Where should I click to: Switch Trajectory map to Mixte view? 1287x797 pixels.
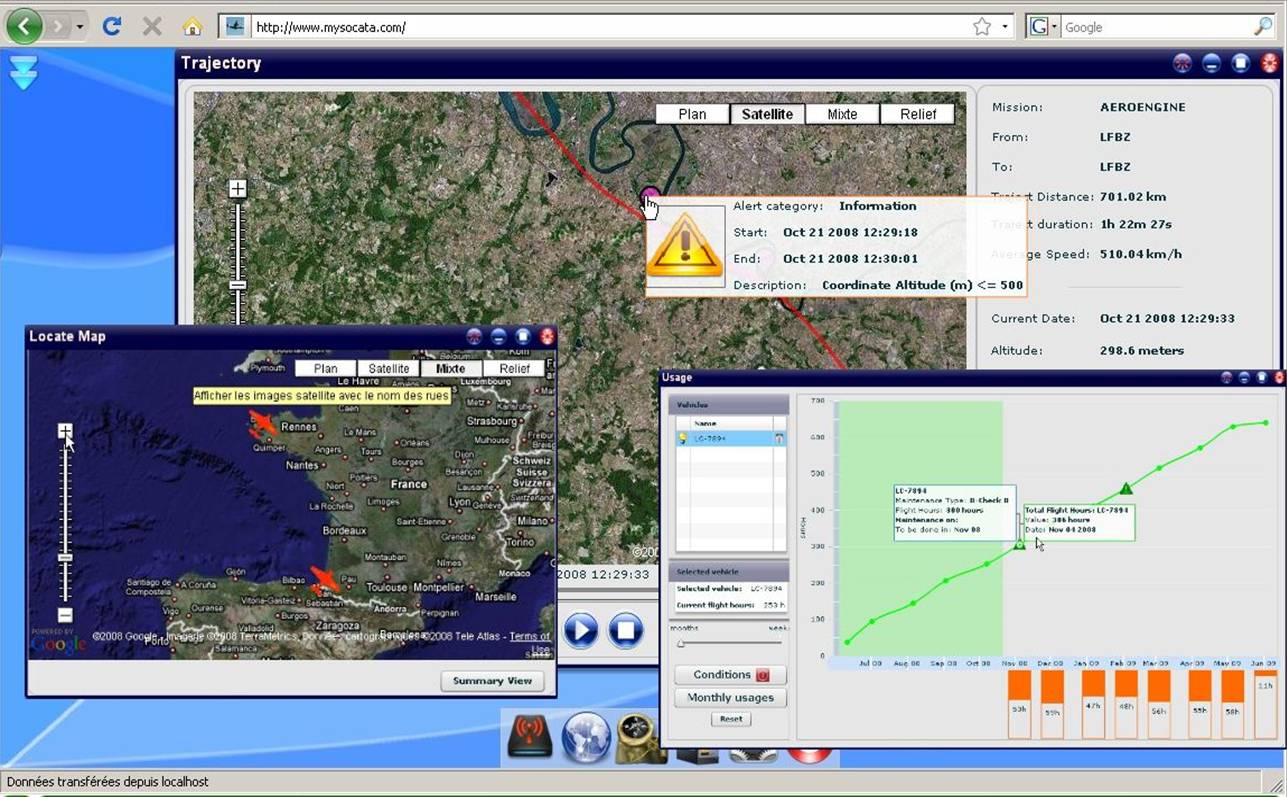click(x=842, y=114)
